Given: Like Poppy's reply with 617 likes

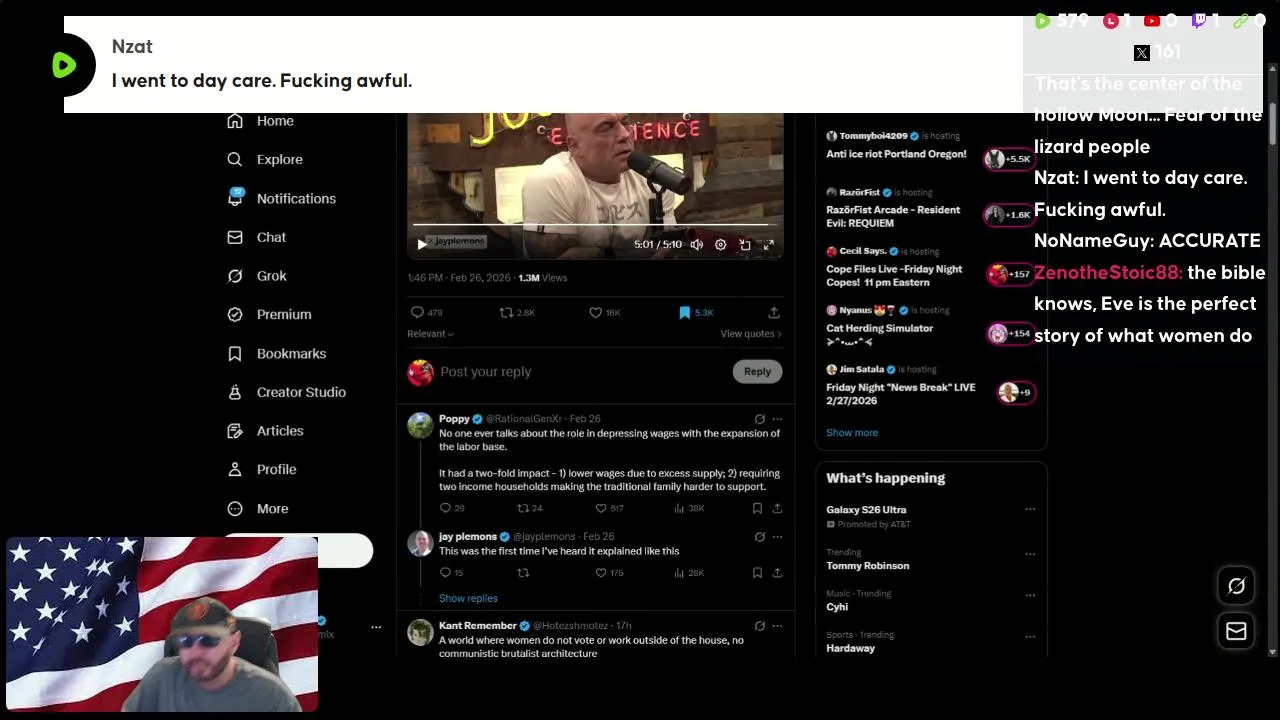Looking at the screenshot, I should pos(610,508).
